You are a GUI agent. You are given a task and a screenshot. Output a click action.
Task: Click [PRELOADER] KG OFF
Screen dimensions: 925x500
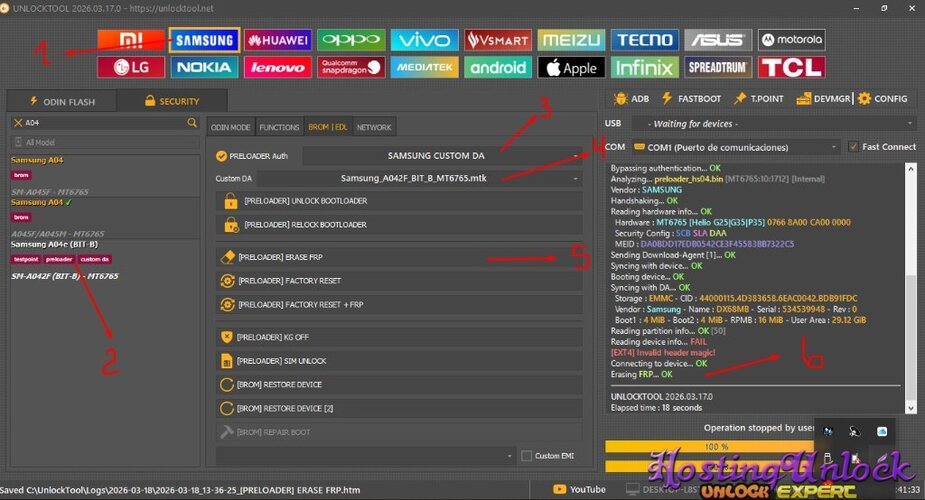[x=399, y=337]
